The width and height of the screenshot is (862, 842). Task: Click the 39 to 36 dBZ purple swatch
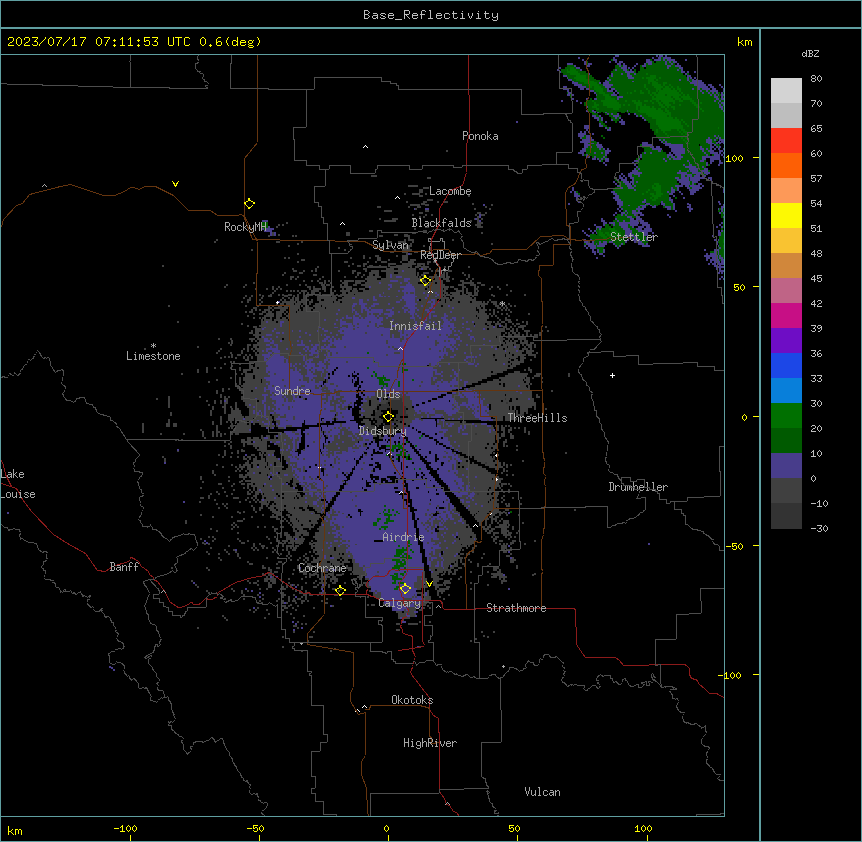(786, 341)
